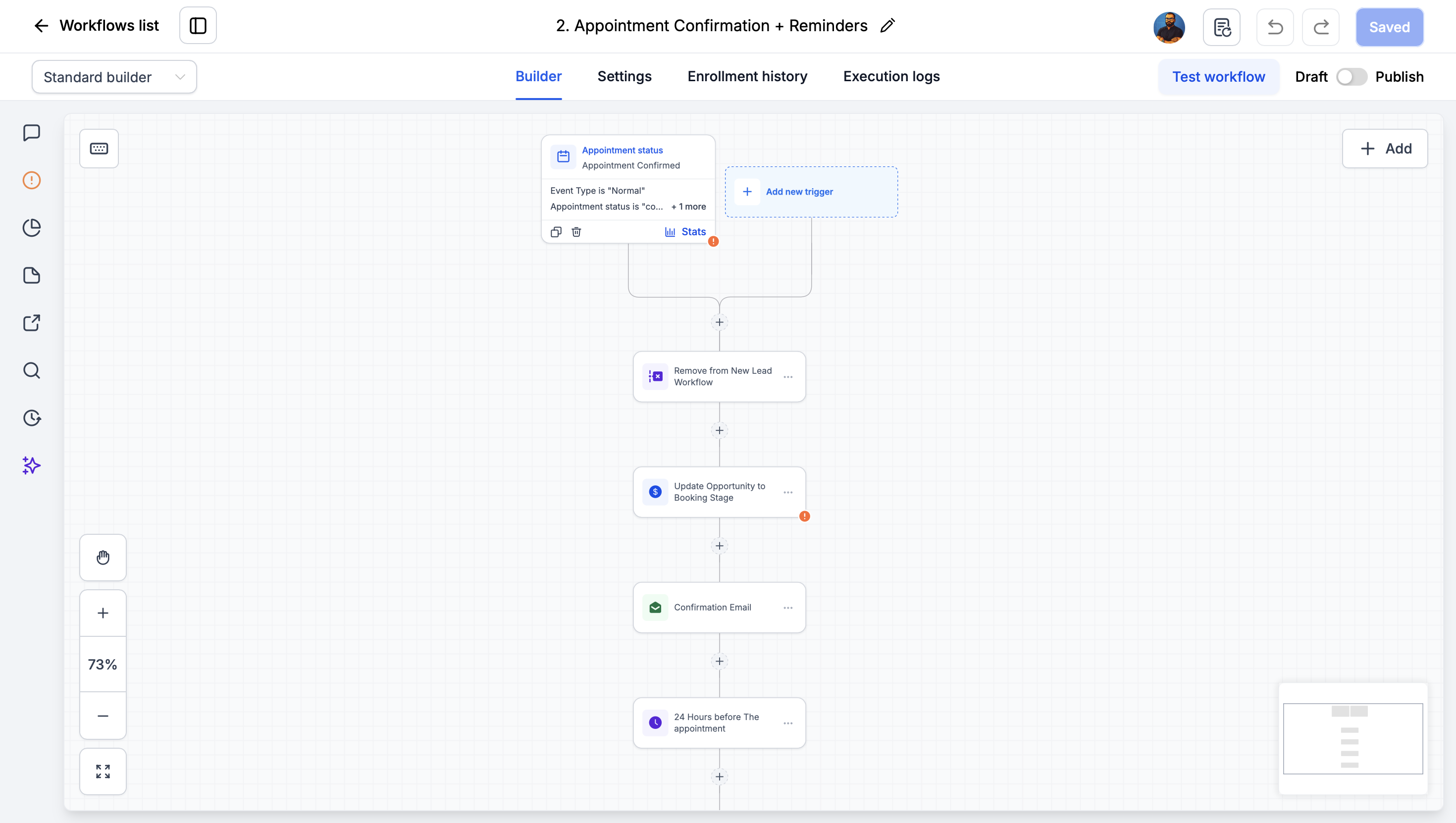Open options menu for Remove from New Lead
Screen dimensions: 1456x823
(x=788, y=377)
